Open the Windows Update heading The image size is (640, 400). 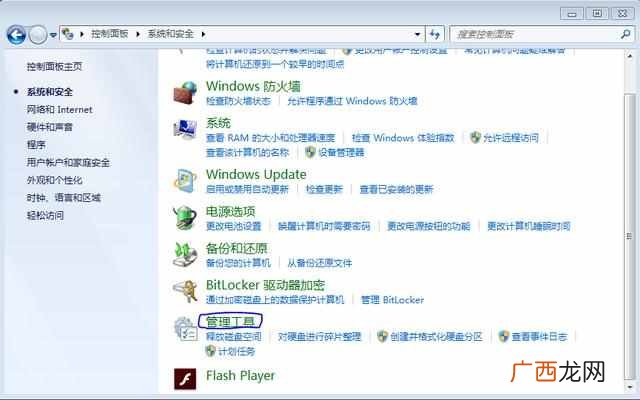256,174
